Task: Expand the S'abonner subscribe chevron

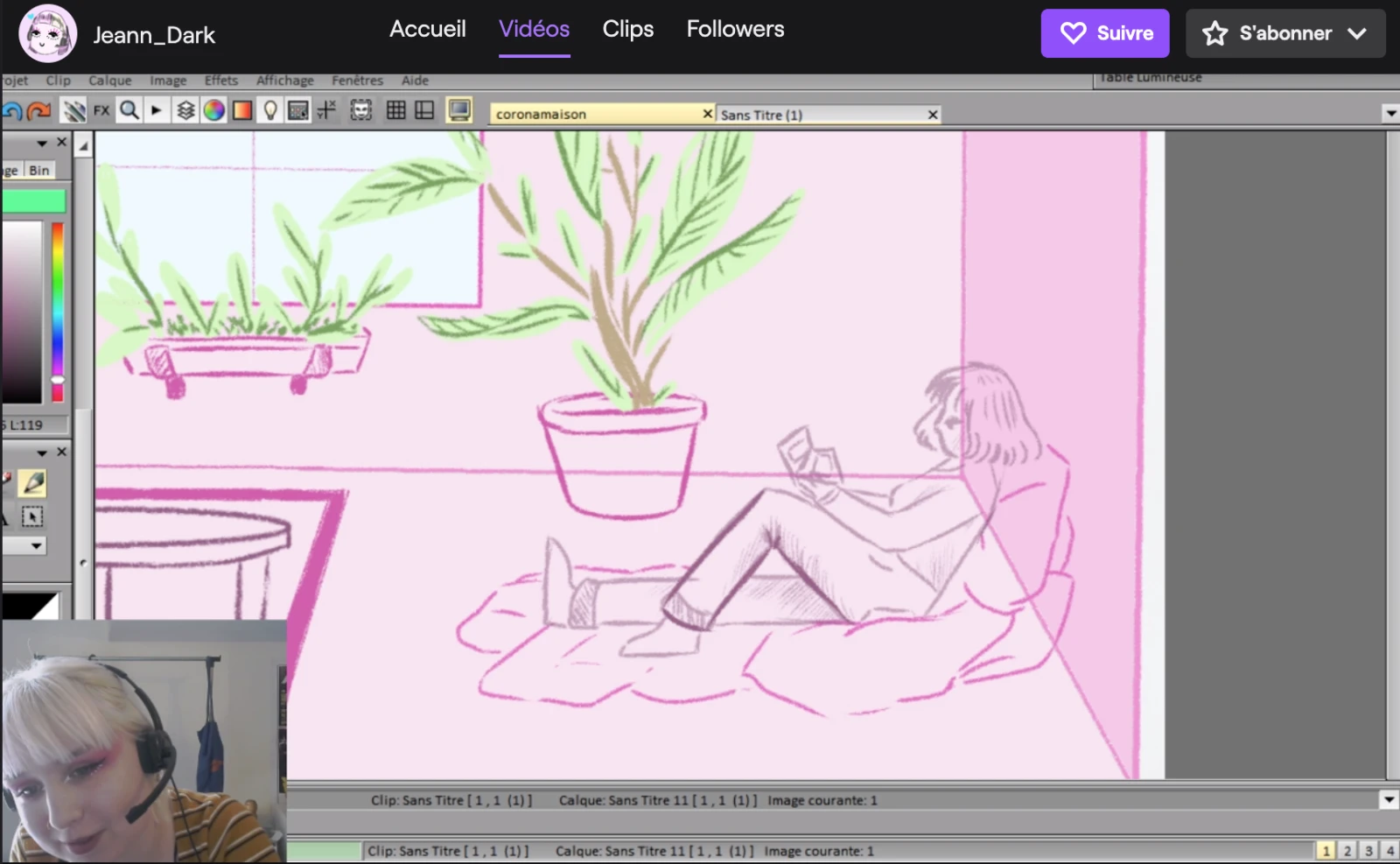Action: (x=1357, y=33)
